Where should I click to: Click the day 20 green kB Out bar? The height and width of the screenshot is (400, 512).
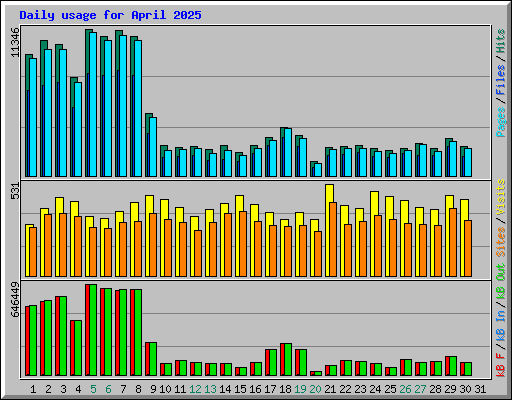coord(318,373)
